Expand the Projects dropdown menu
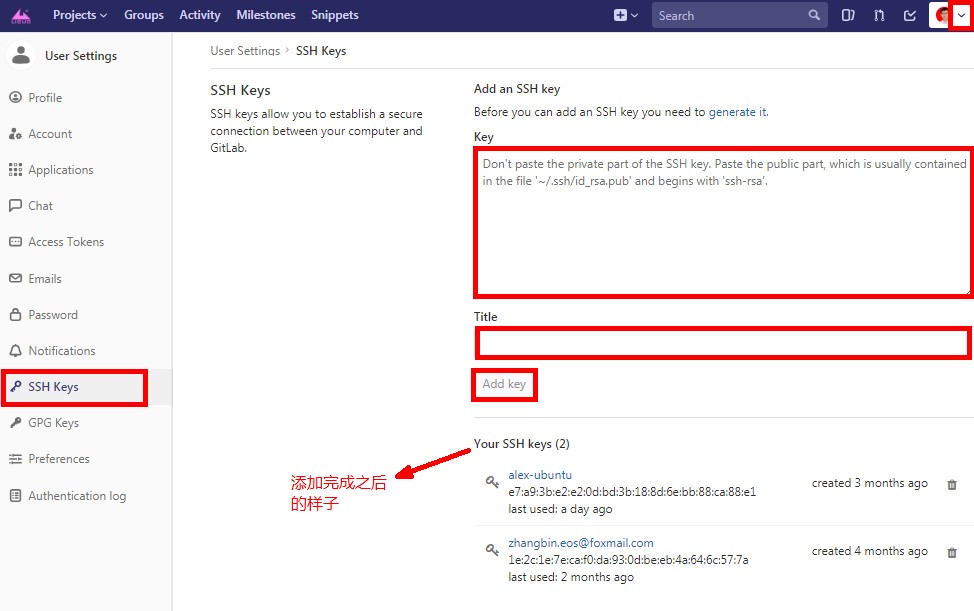This screenshot has width=974, height=611. 80,15
